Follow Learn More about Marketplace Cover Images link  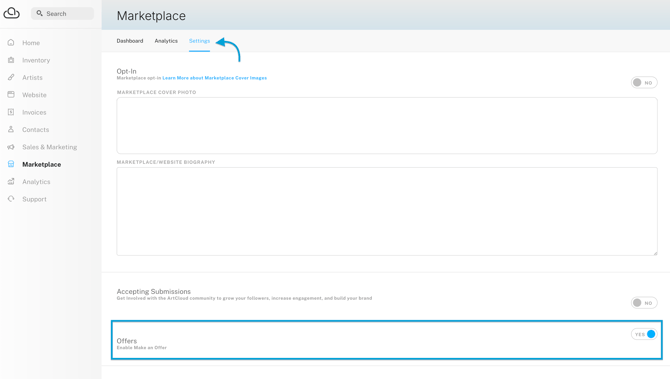(215, 78)
